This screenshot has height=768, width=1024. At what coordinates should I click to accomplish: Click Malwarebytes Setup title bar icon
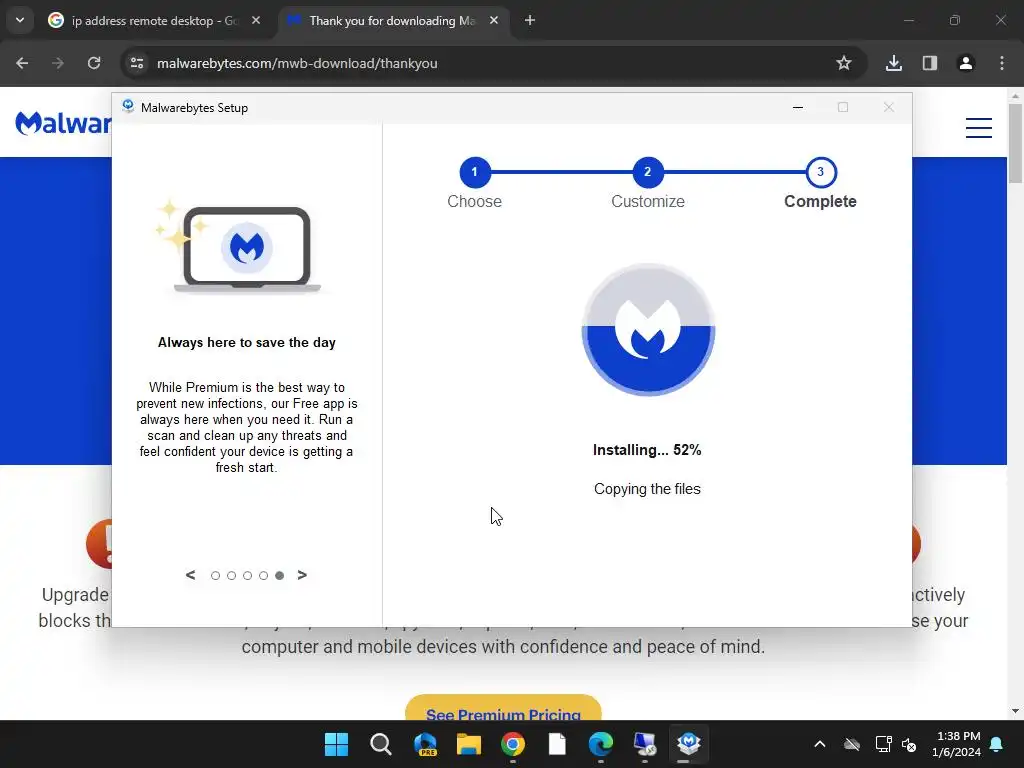point(128,106)
